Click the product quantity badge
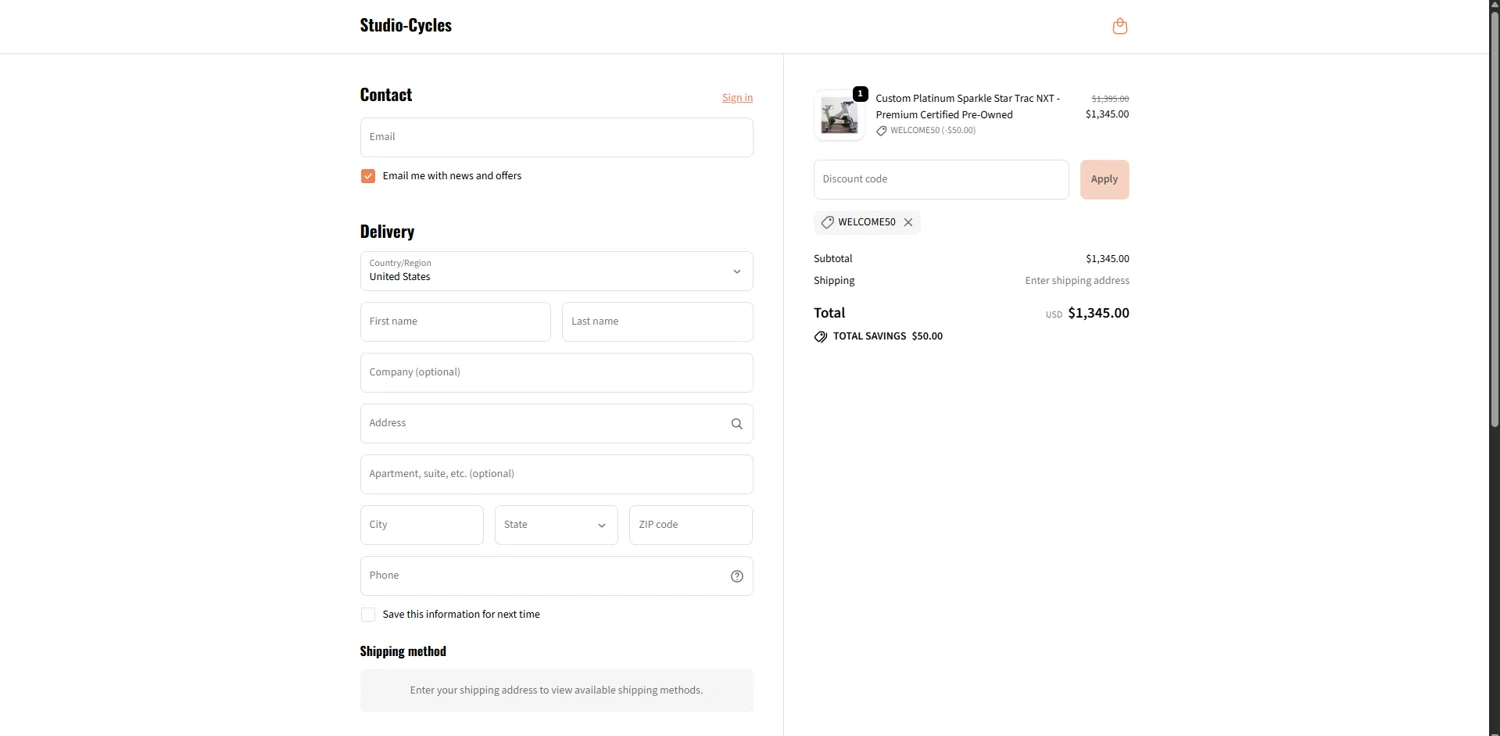Image resolution: width=1500 pixels, height=736 pixels. 860,94
